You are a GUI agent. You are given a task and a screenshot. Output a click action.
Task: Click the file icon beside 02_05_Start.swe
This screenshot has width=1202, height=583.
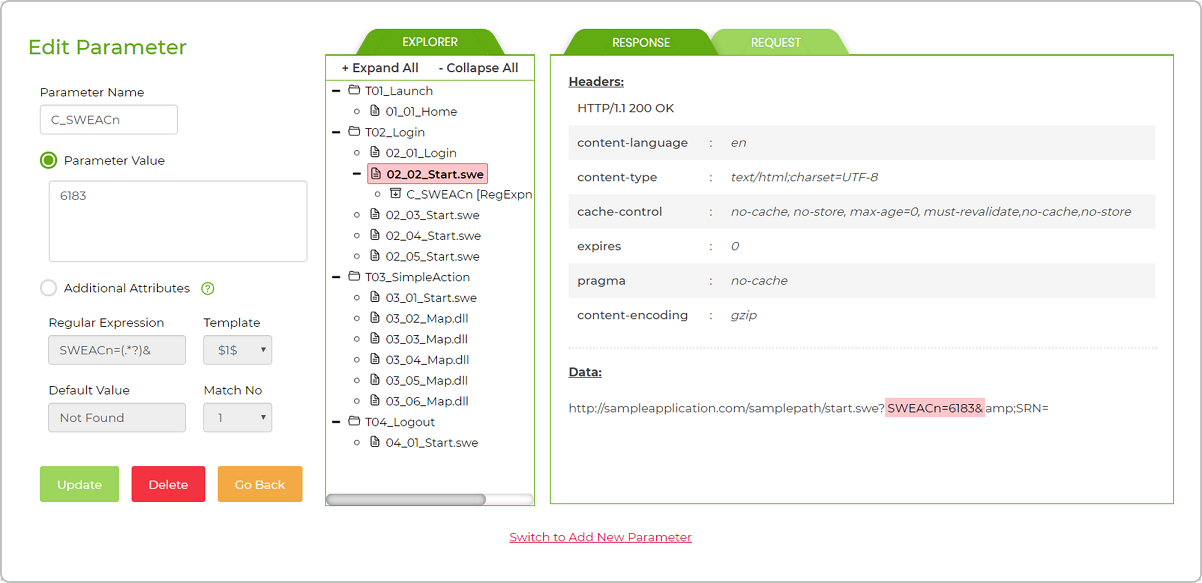375,256
